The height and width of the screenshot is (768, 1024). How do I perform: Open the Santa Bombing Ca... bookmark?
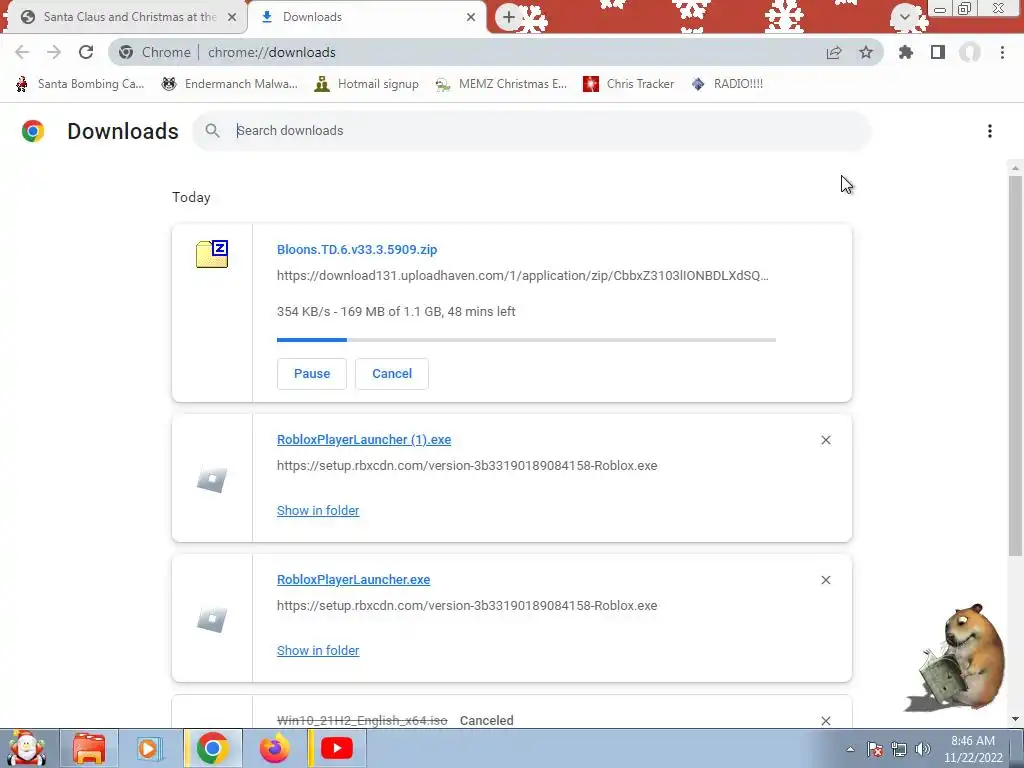click(x=80, y=84)
